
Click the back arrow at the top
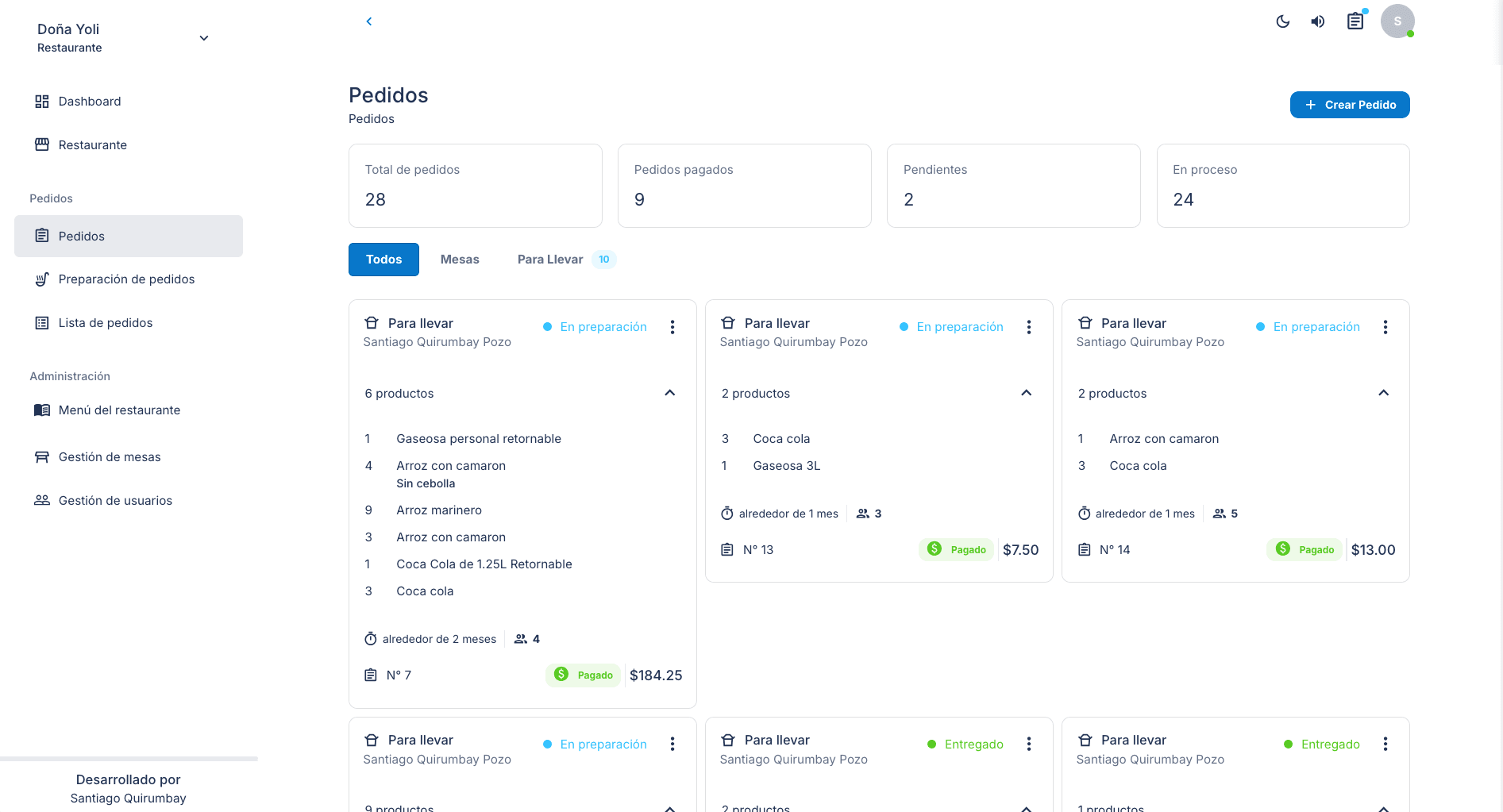(368, 21)
